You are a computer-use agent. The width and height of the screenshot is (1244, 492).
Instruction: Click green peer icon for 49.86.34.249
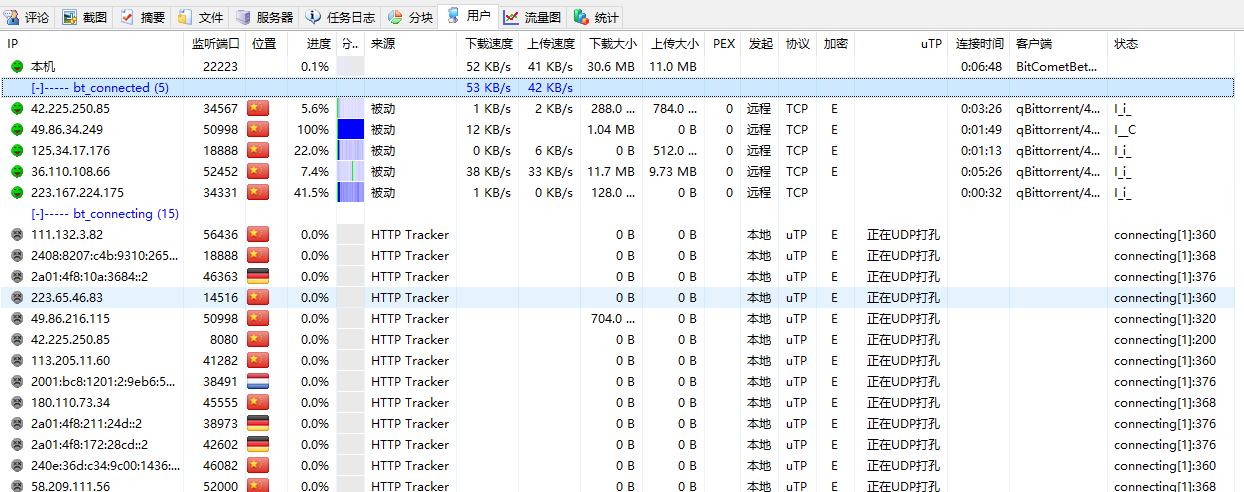click(x=17, y=129)
